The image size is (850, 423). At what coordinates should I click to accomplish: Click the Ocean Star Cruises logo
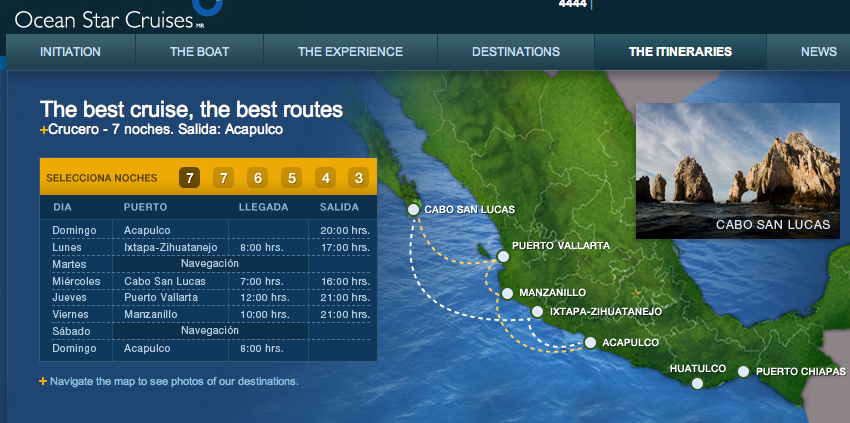coord(105,17)
